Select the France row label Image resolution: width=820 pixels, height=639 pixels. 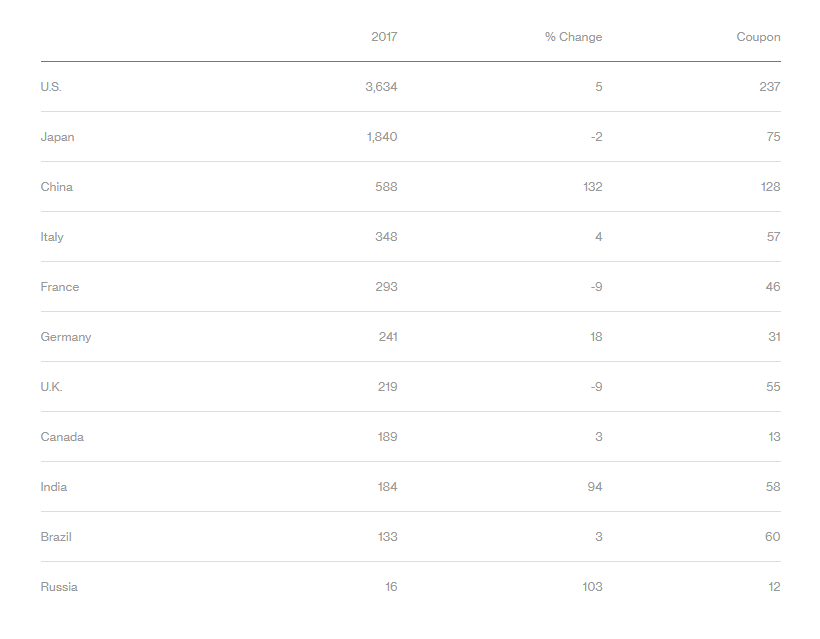(60, 287)
